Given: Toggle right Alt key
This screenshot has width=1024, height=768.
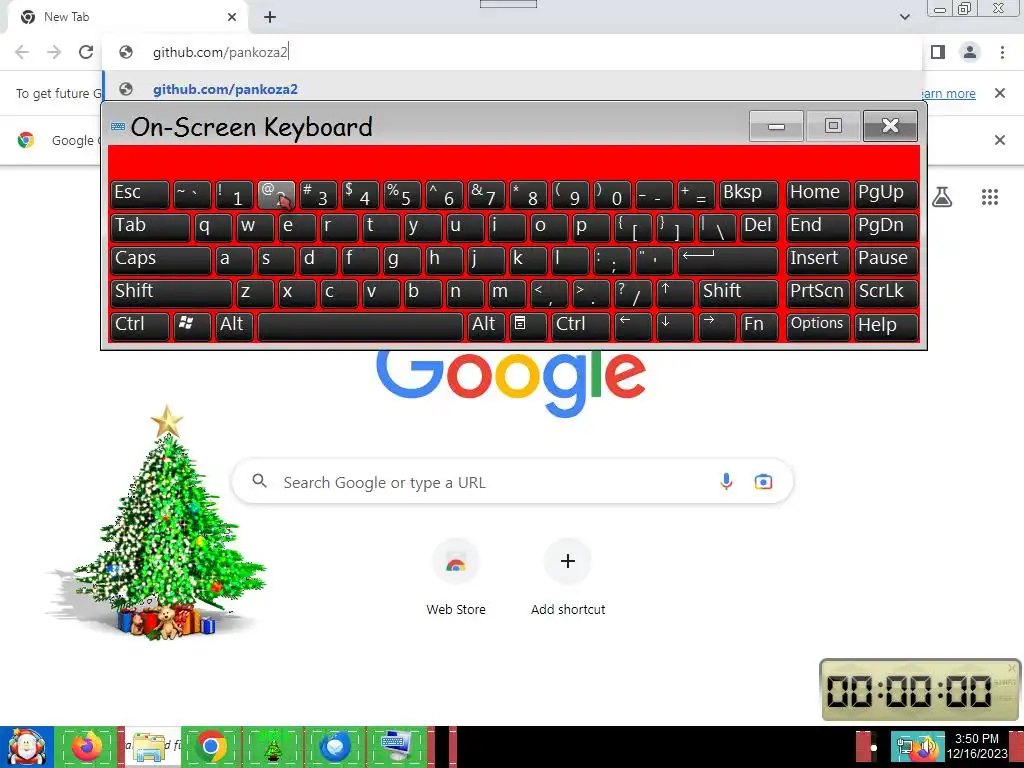Looking at the screenshot, I should 486,326.
